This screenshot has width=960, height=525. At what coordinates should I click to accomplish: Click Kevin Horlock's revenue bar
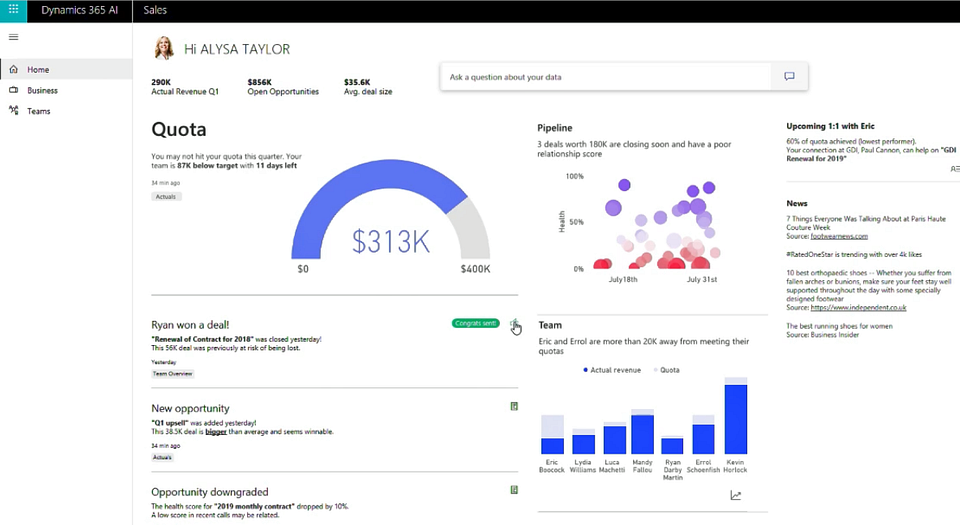(x=735, y=419)
